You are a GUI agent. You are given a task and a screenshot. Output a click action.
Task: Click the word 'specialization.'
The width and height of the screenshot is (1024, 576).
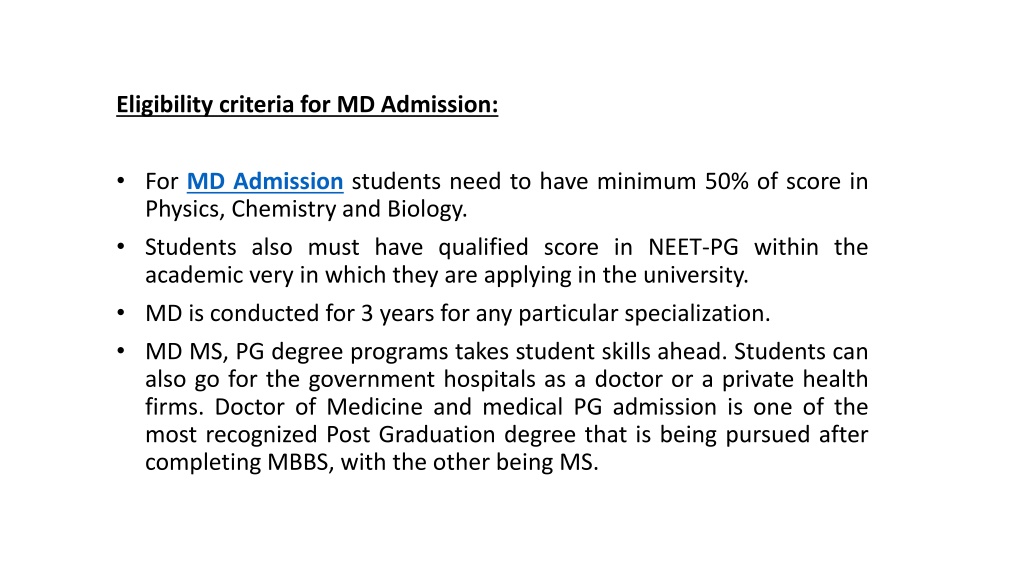[x=697, y=313]
